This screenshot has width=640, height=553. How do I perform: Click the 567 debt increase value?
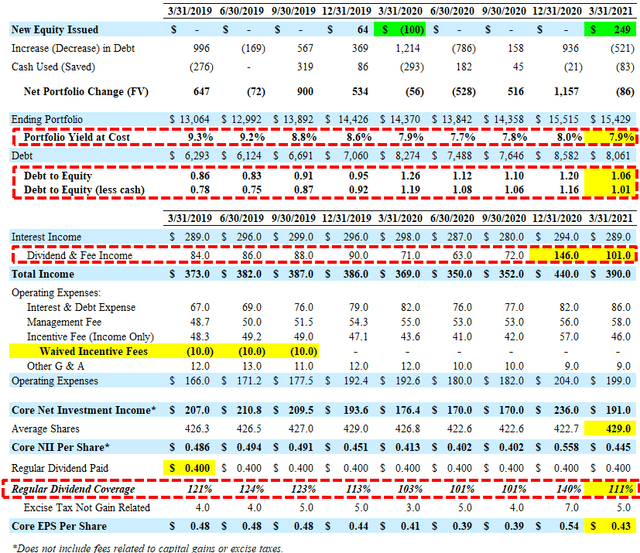pyautogui.click(x=305, y=48)
